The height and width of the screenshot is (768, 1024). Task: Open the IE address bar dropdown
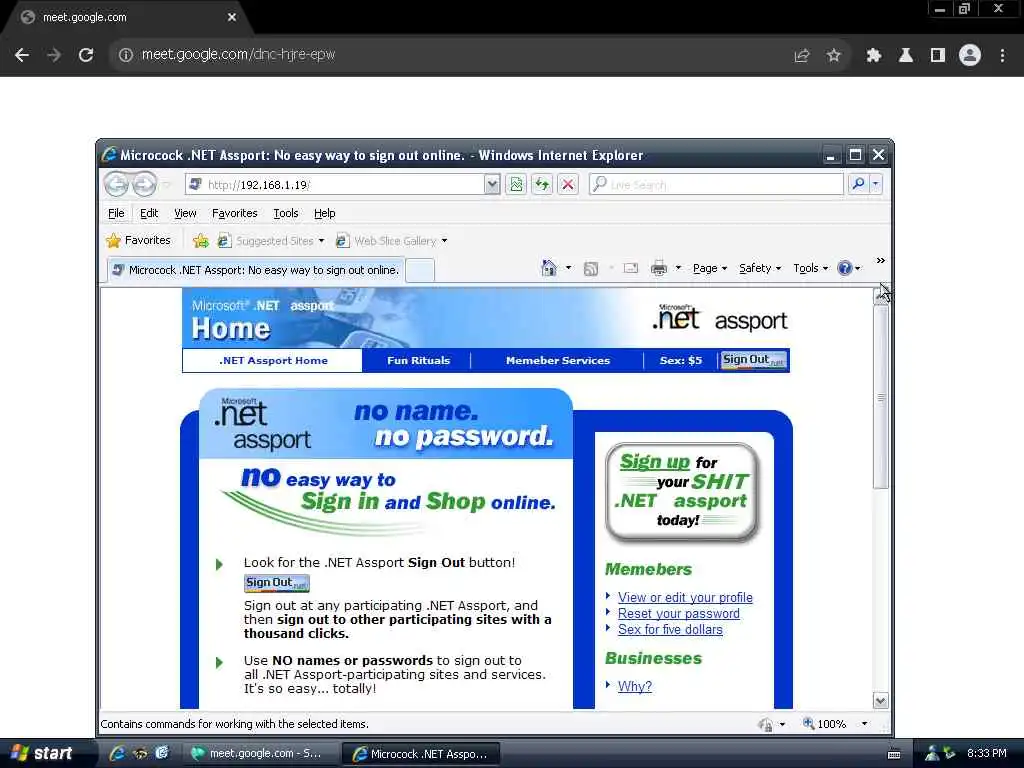[x=492, y=185]
